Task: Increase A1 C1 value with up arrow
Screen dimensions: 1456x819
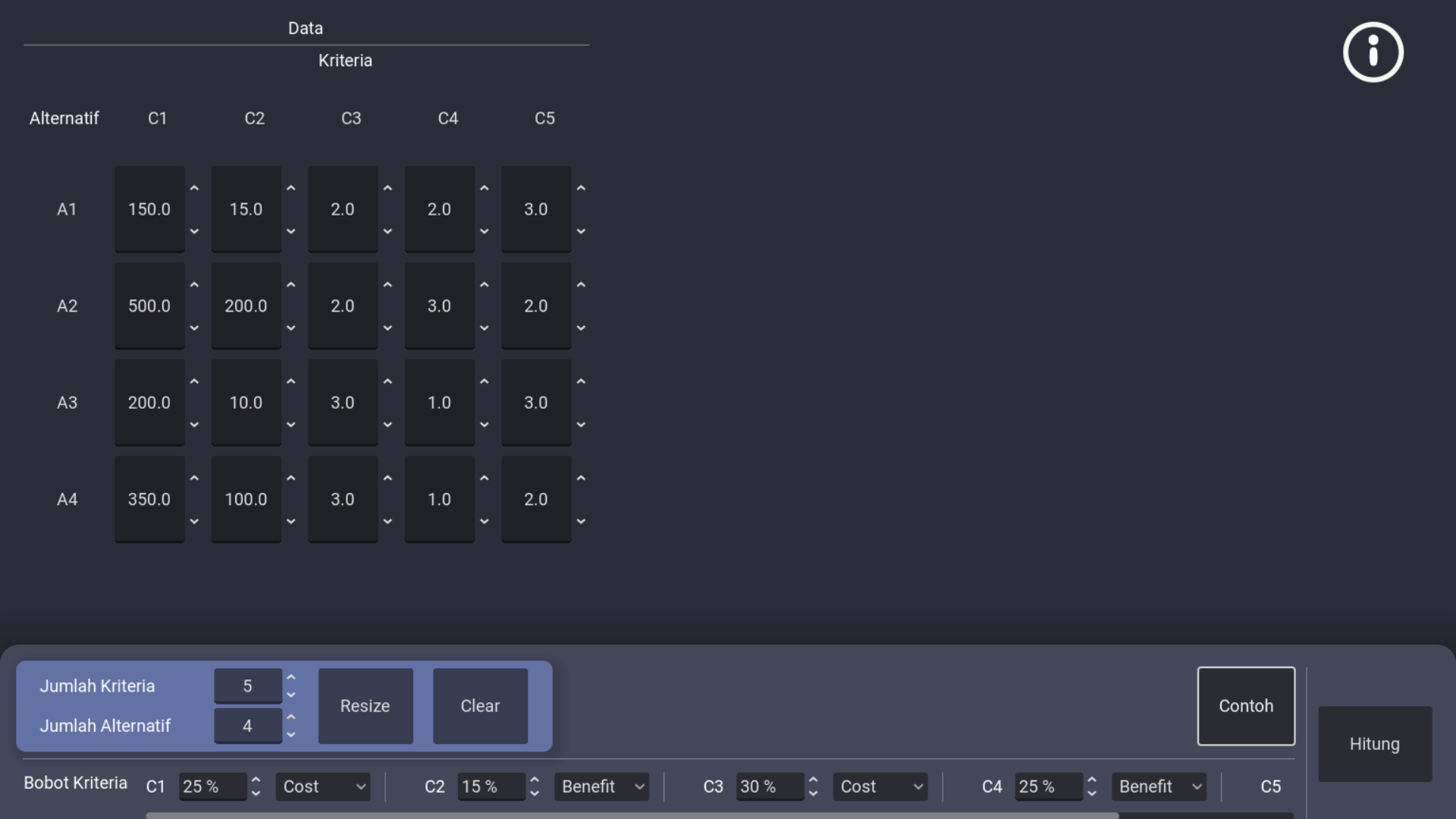Action: coord(194,188)
